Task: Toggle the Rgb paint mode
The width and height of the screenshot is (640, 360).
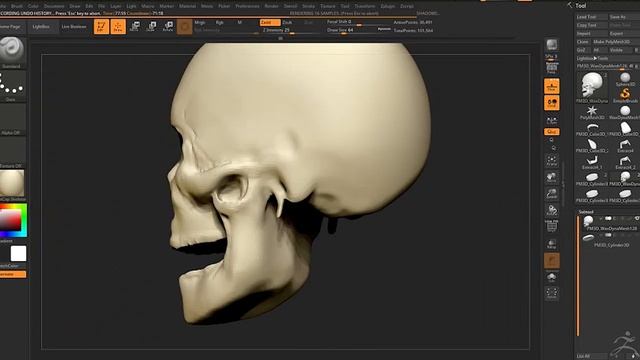Action: point(220,22)
